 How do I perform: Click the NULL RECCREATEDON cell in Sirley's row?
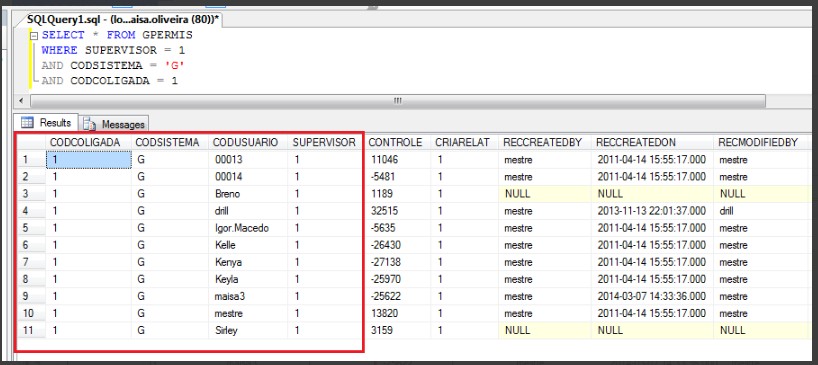(x=652, y=330)
